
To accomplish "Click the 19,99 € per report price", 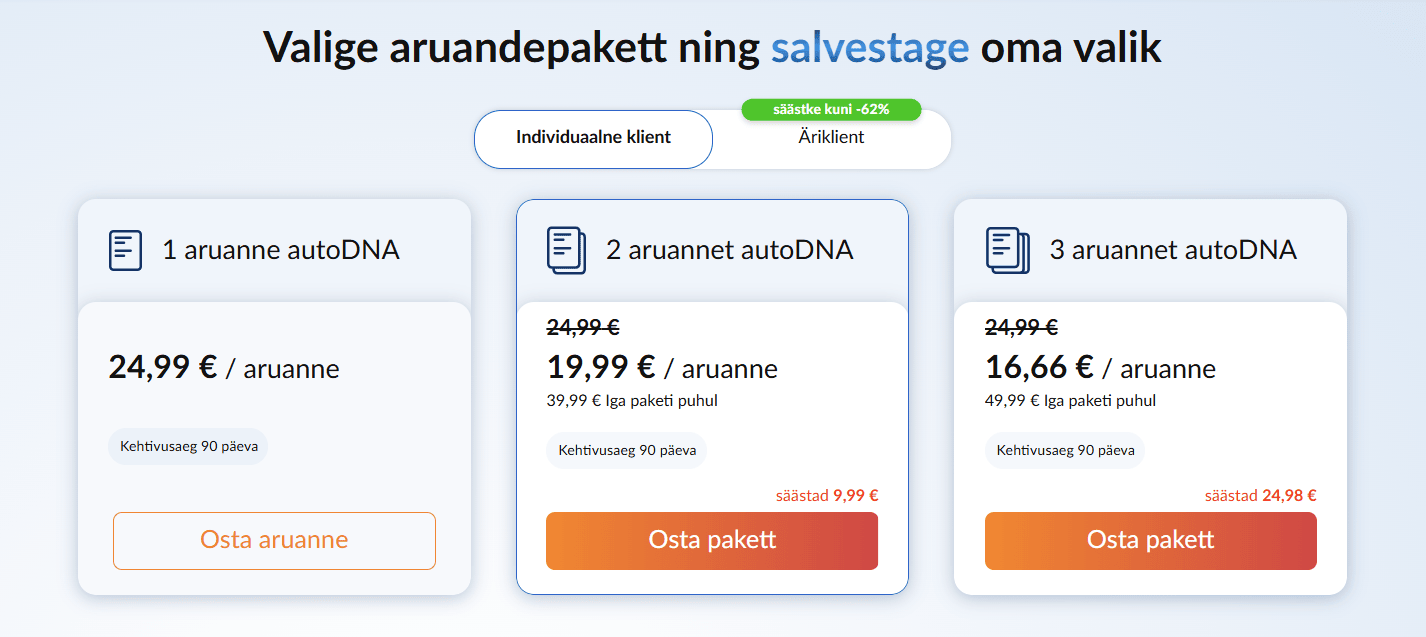I will pyautogui.click(x=601, y=368).
